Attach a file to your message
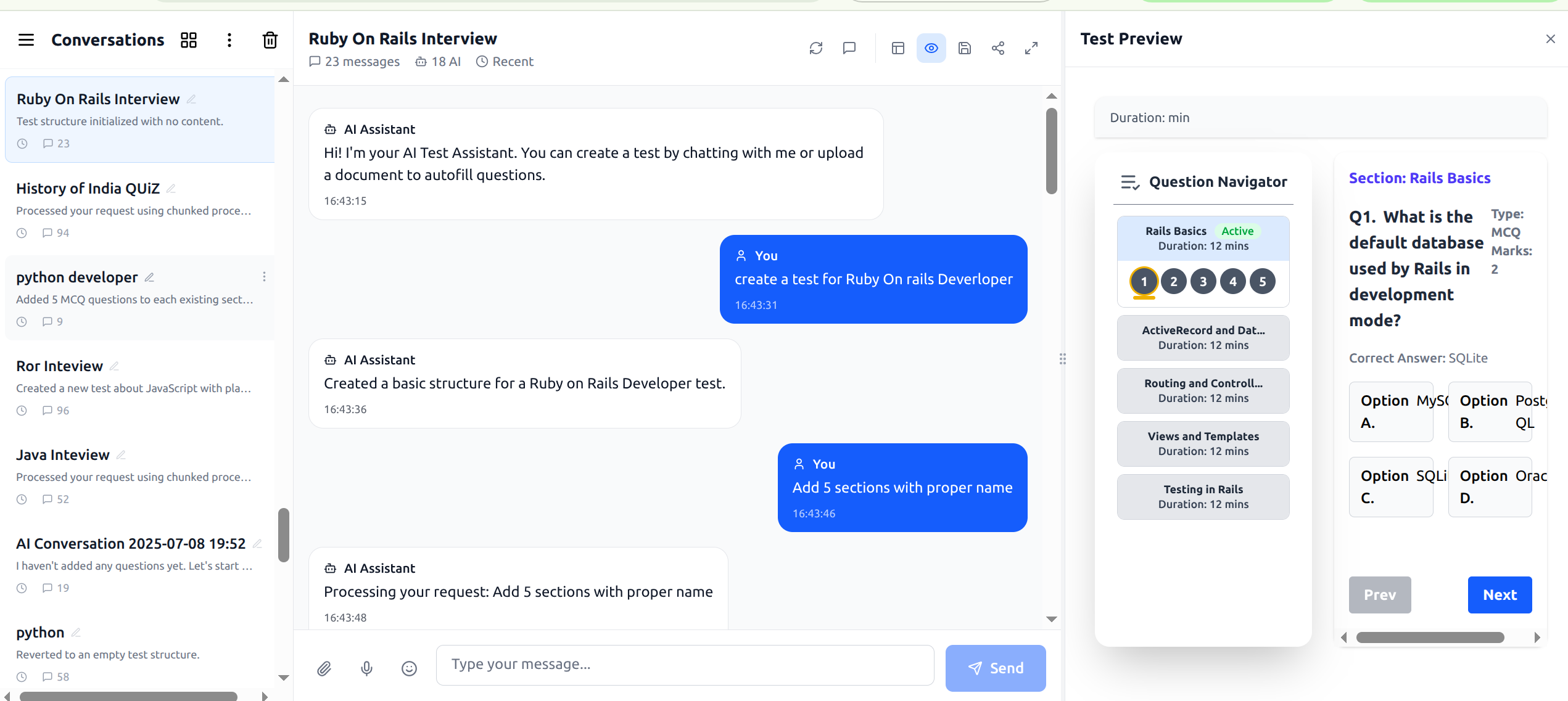This screenshot has width=1568, height=701. (324, 668)
